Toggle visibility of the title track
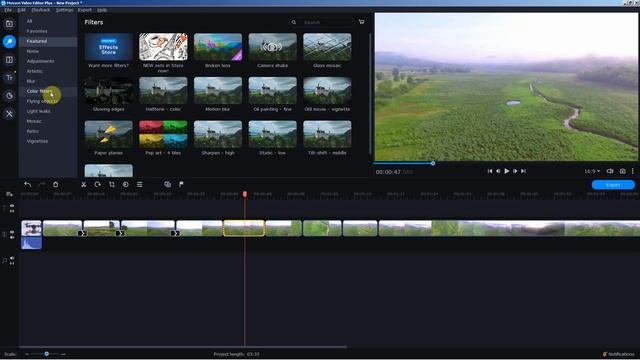 (x=12, y=206)
